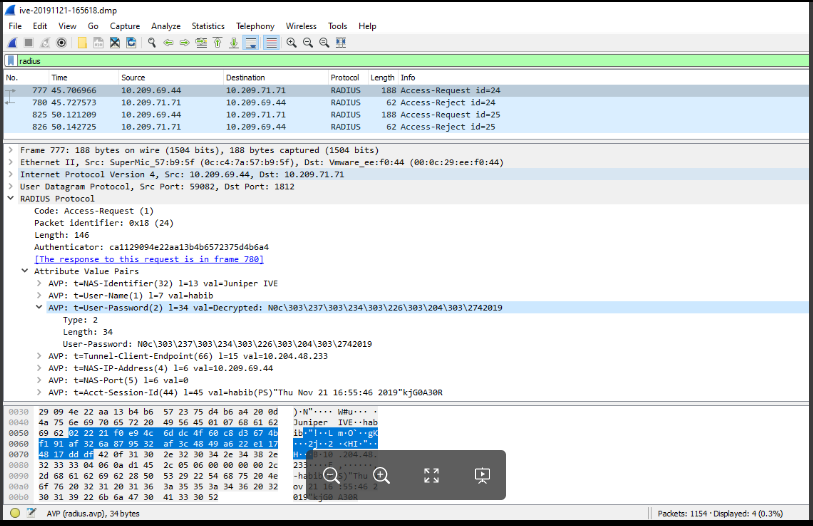Zoom in on packet text
This screenshot has height=526, width=813.
point(291,43)
